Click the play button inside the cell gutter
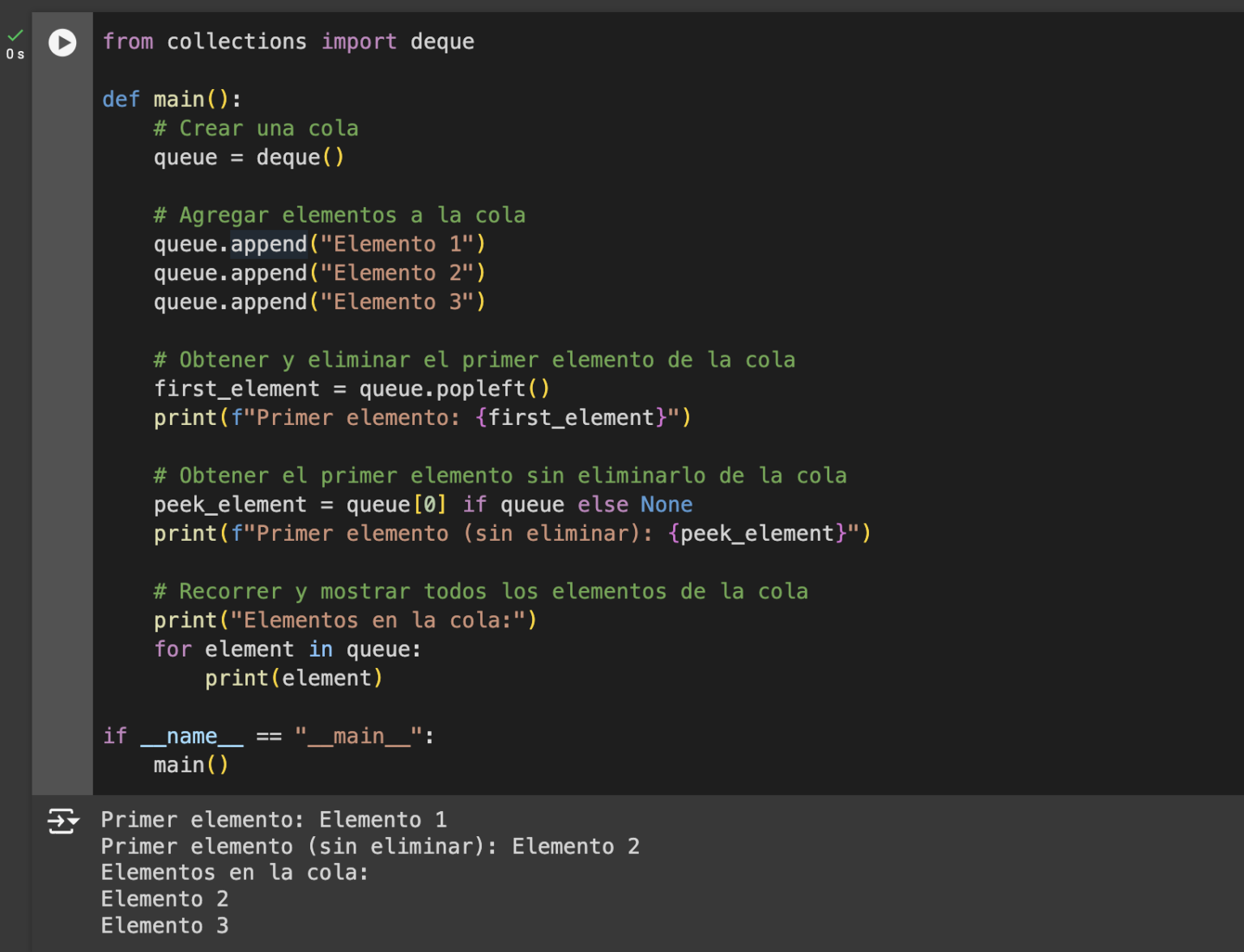Screen dimensions: 1244x952 (x=62, y=44)
